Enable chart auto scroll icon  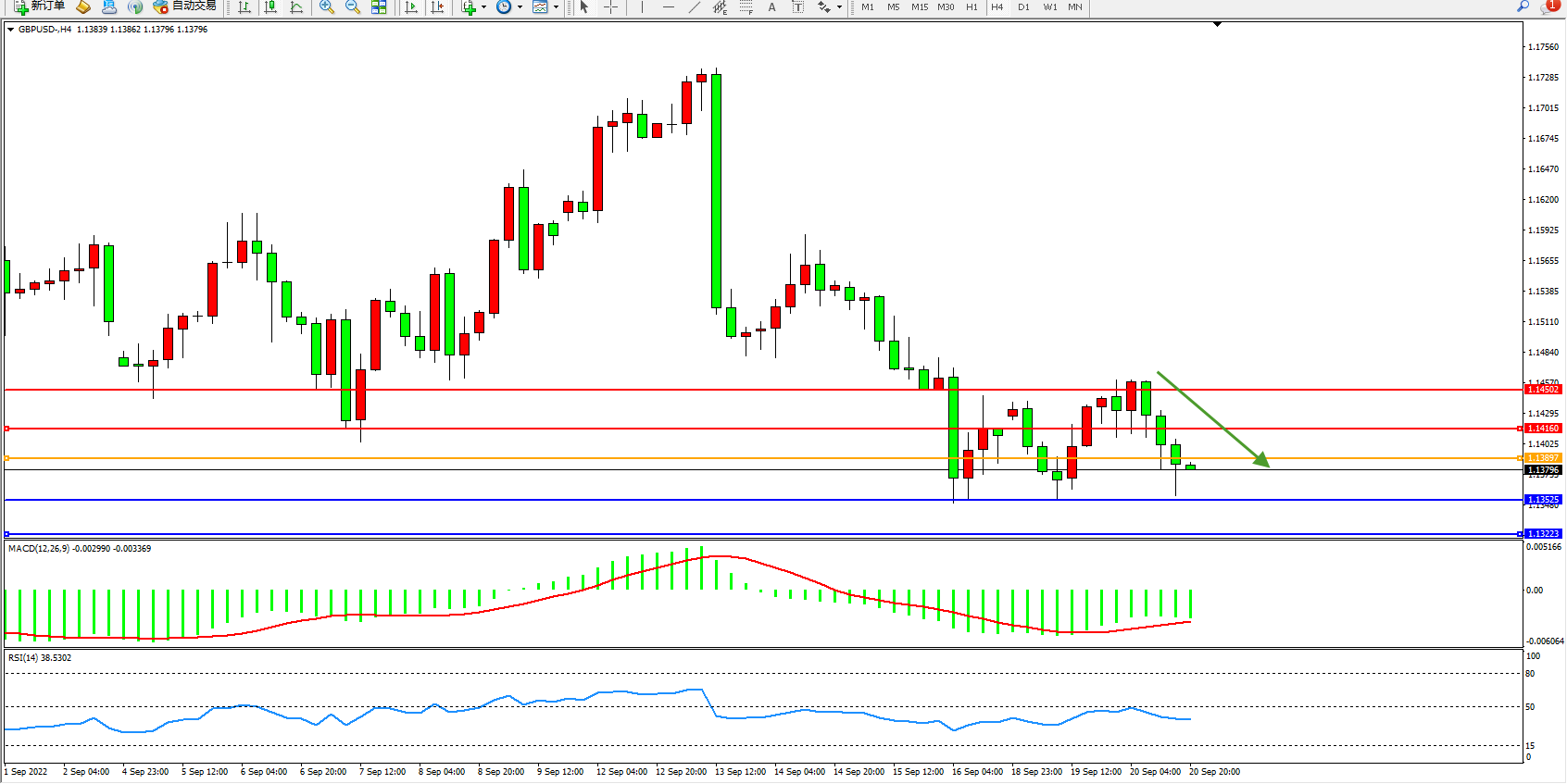(412, 7)
